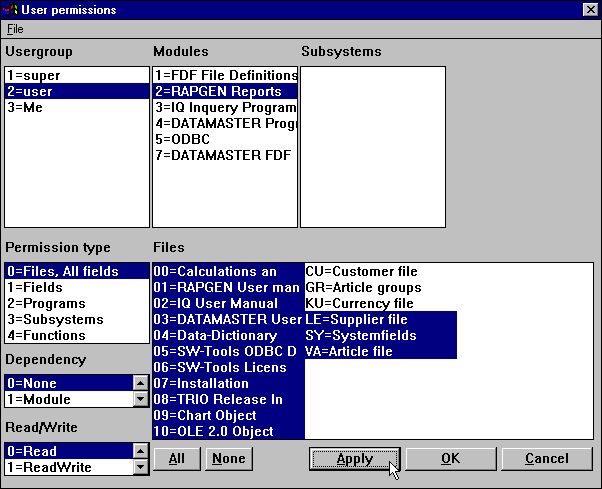
Task: Click Dependency list scroll up arrow
Action: pyautogui.click(x=141, y=383)
